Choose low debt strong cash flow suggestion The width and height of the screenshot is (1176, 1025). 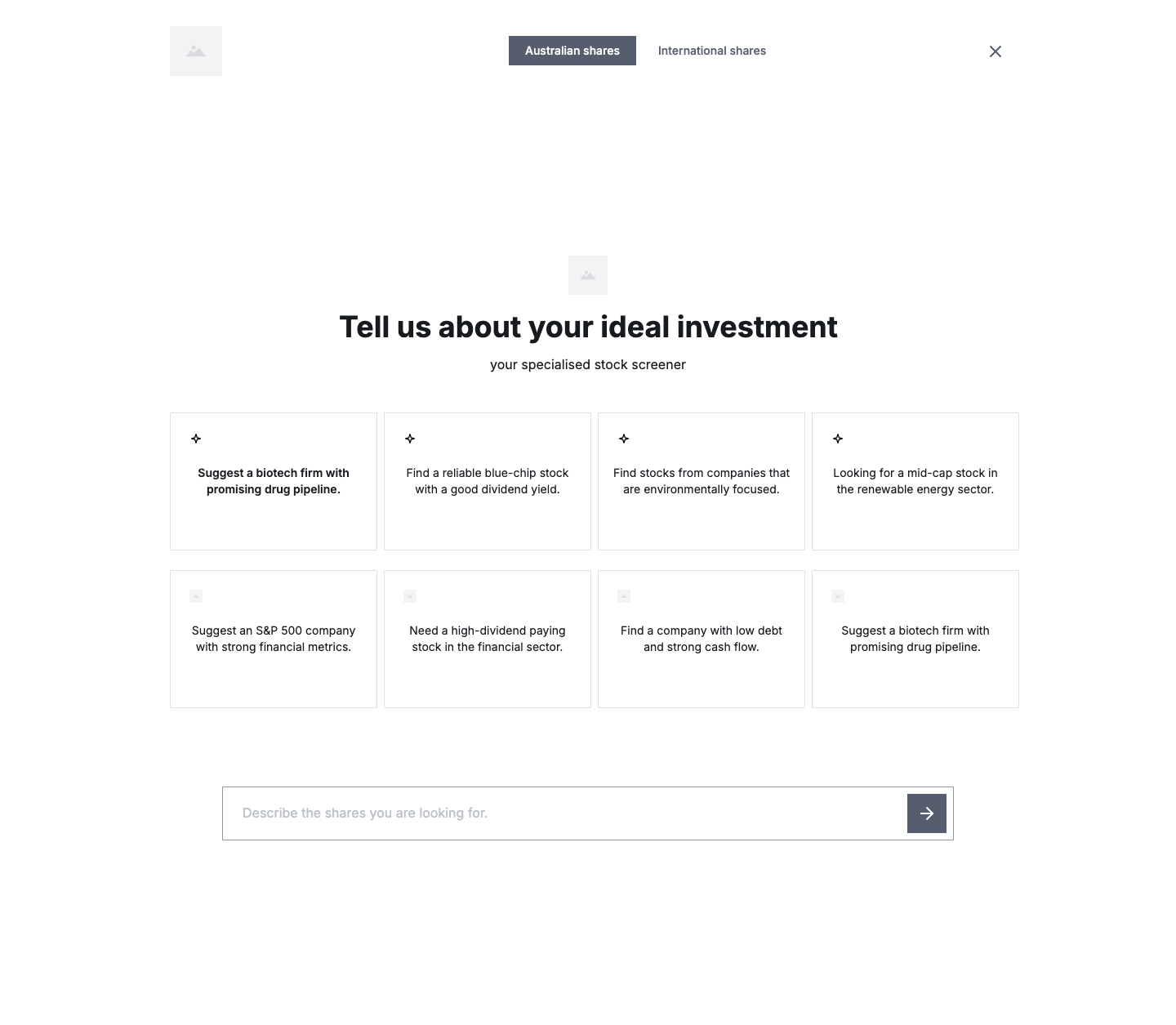[x=702, y=639]
